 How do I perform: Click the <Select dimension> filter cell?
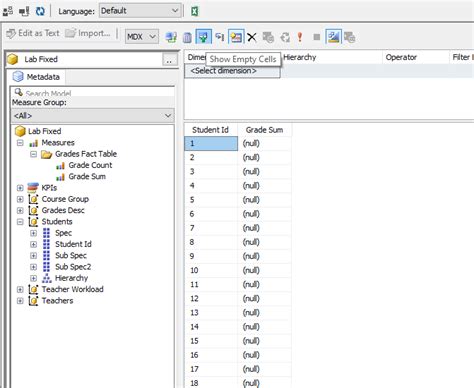(x=232, y=71)
